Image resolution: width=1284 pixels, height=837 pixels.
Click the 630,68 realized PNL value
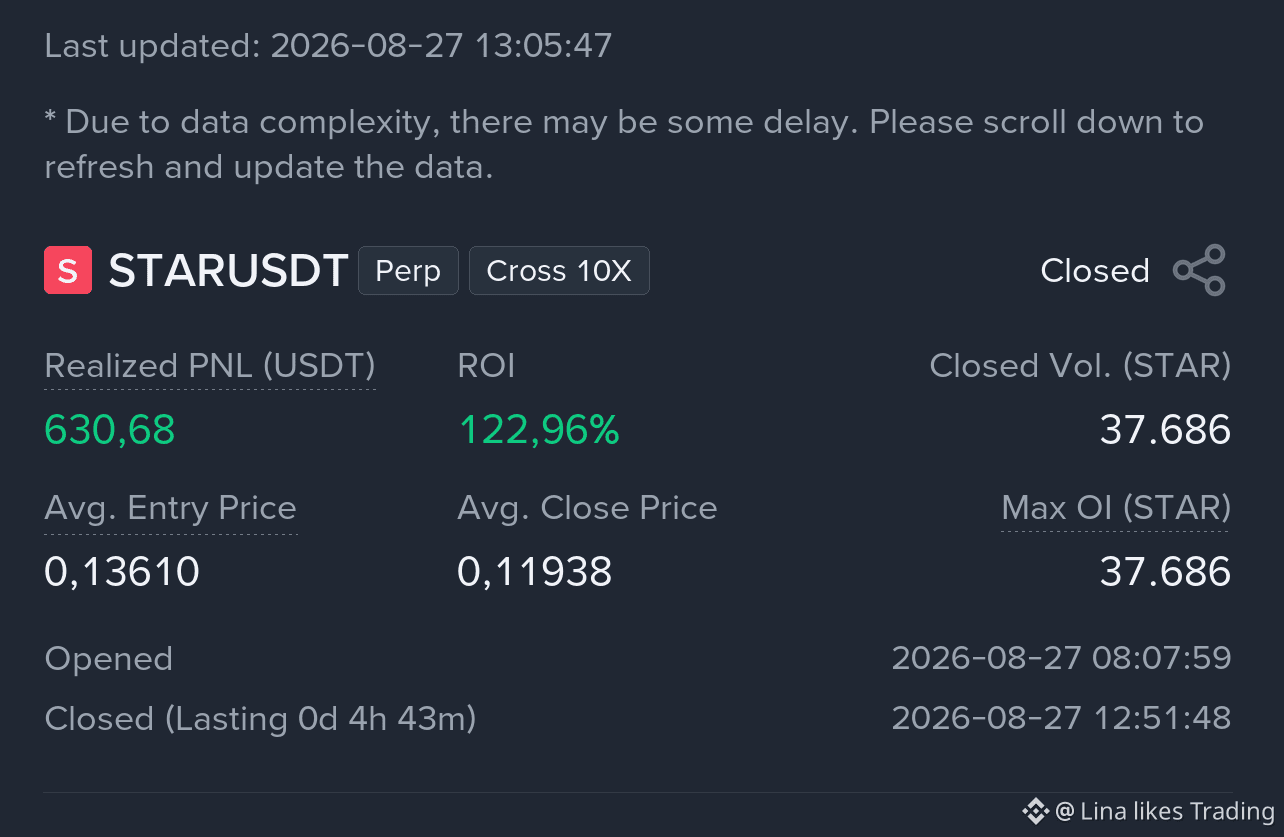tap(110, 430)
